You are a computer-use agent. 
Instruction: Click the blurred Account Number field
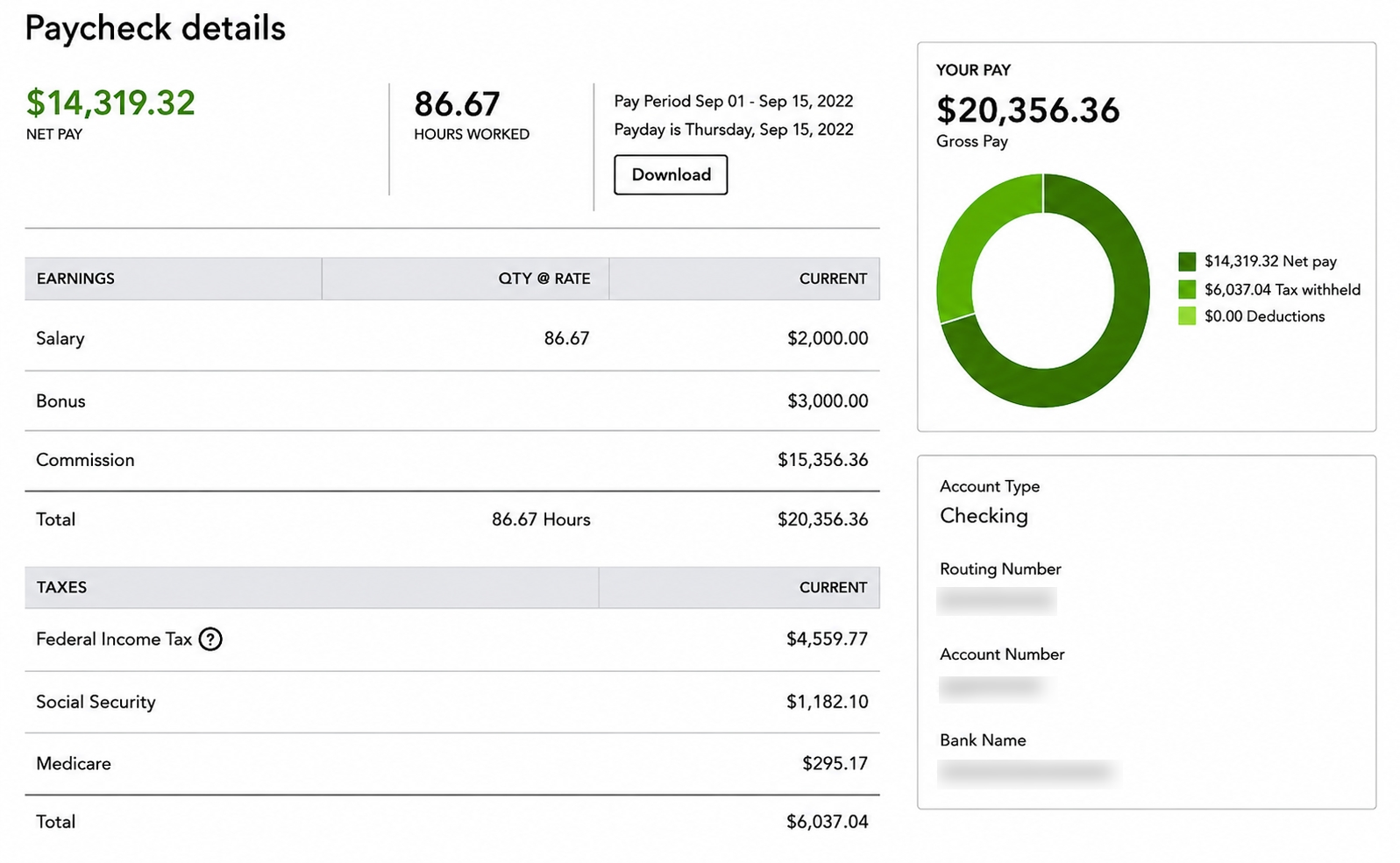(992, 688)
